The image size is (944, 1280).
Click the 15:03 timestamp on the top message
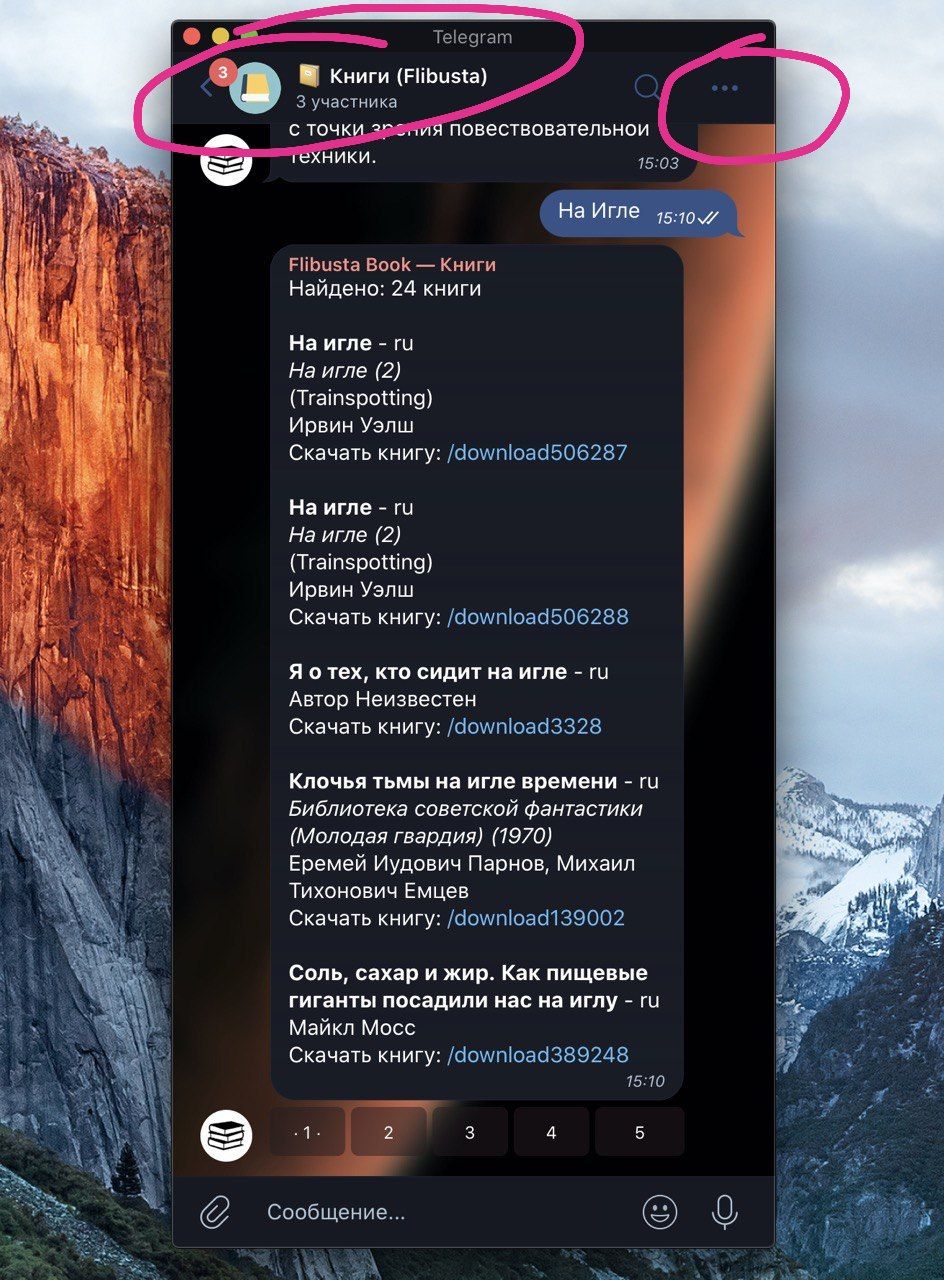[658, 163]
